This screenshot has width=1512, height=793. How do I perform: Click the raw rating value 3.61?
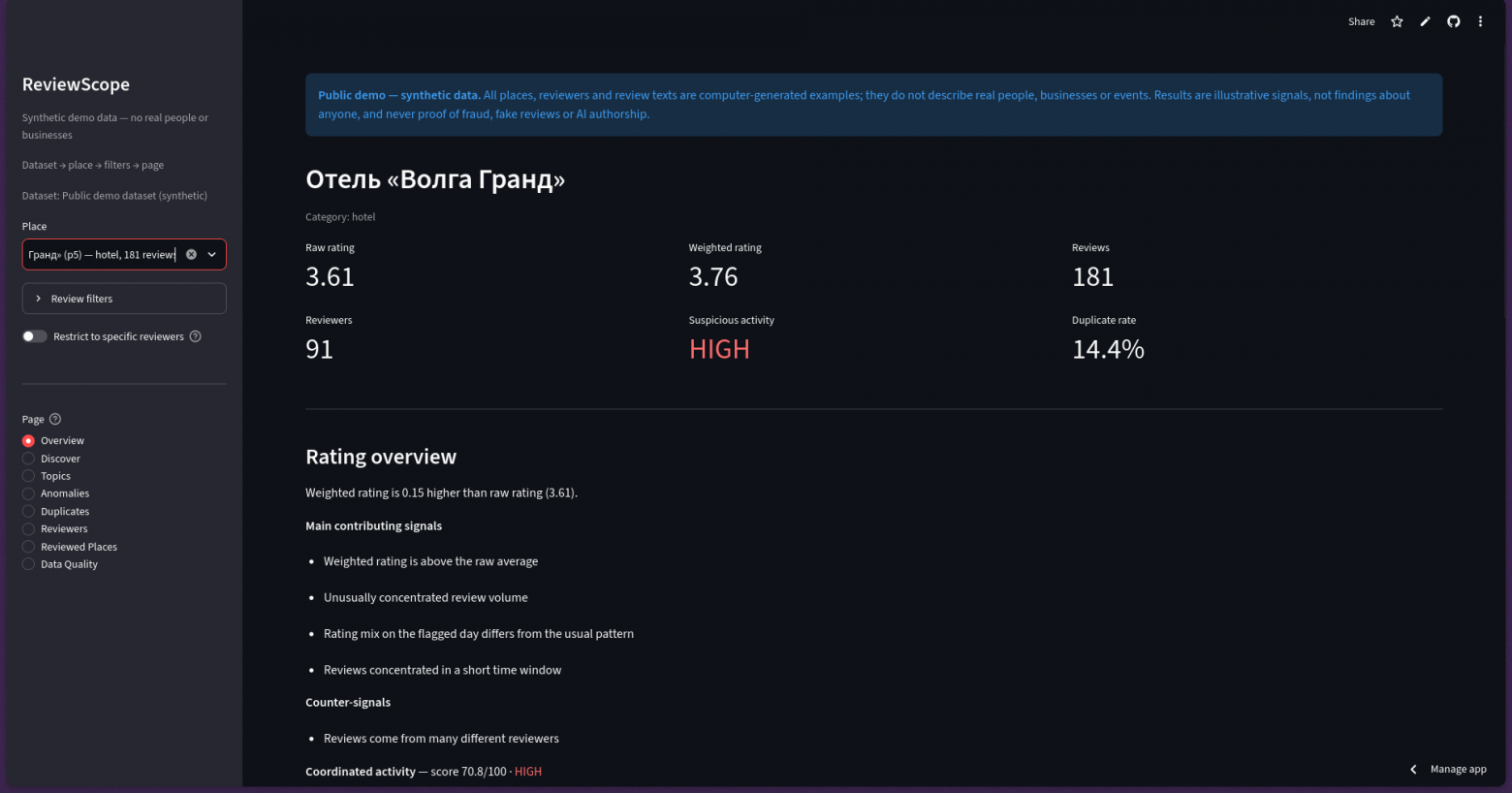pyautogui.click(x=330, y=276)
